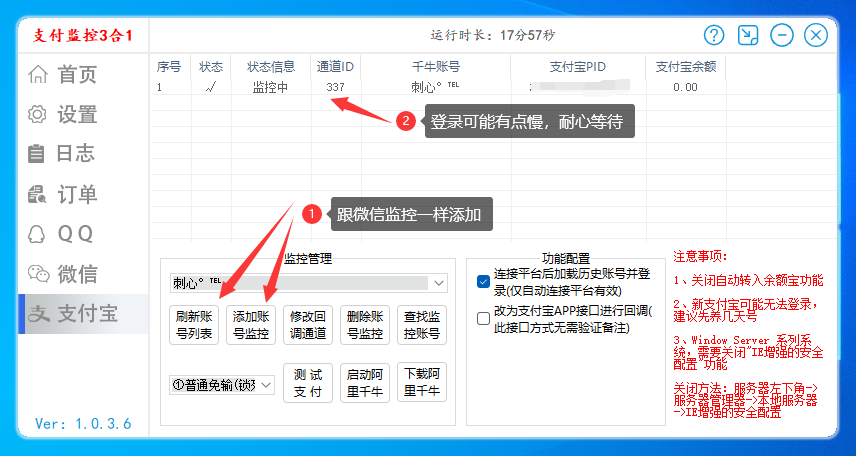The height and width of the screenshot is (456, 856).
Task: Click the orders search icon
Action: [x=37, y=194]
